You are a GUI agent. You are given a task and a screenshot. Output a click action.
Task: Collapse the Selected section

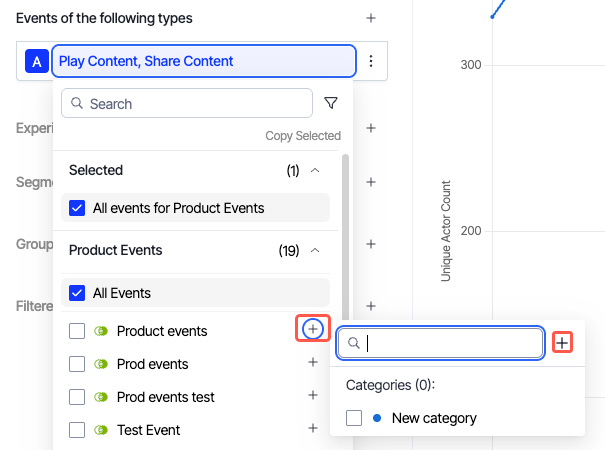(x=315, y=171)
